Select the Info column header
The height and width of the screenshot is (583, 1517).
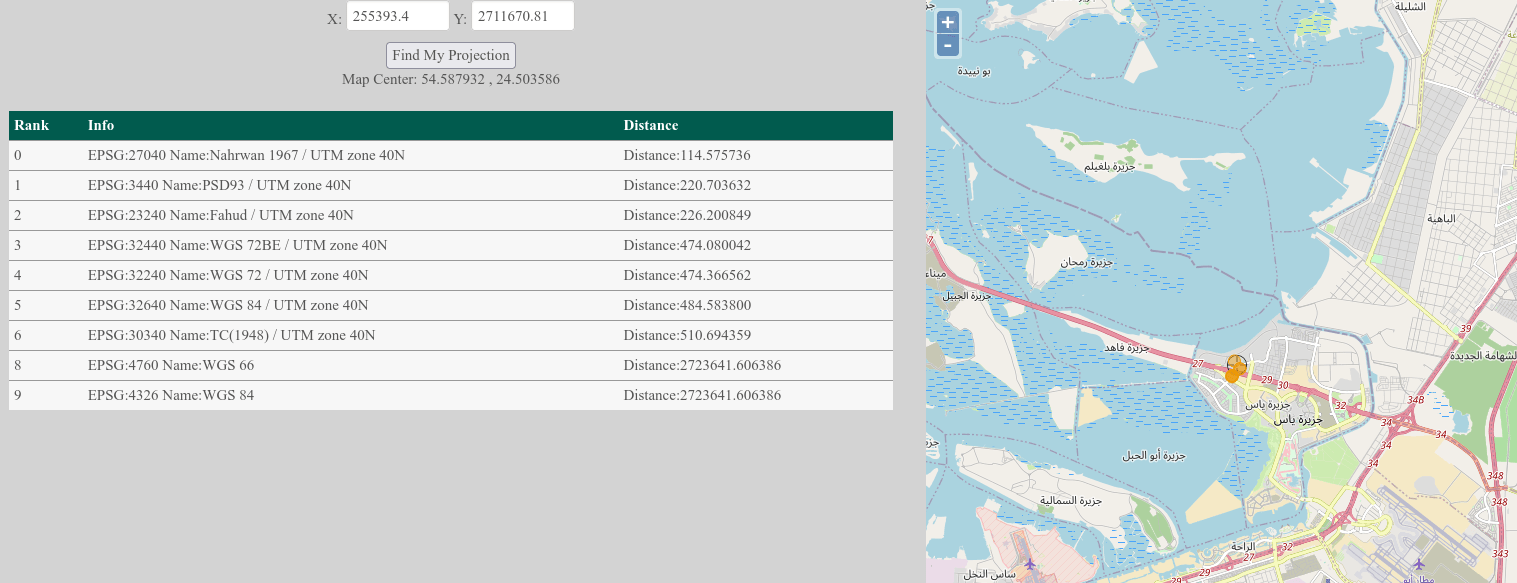[x=351, y=126]
